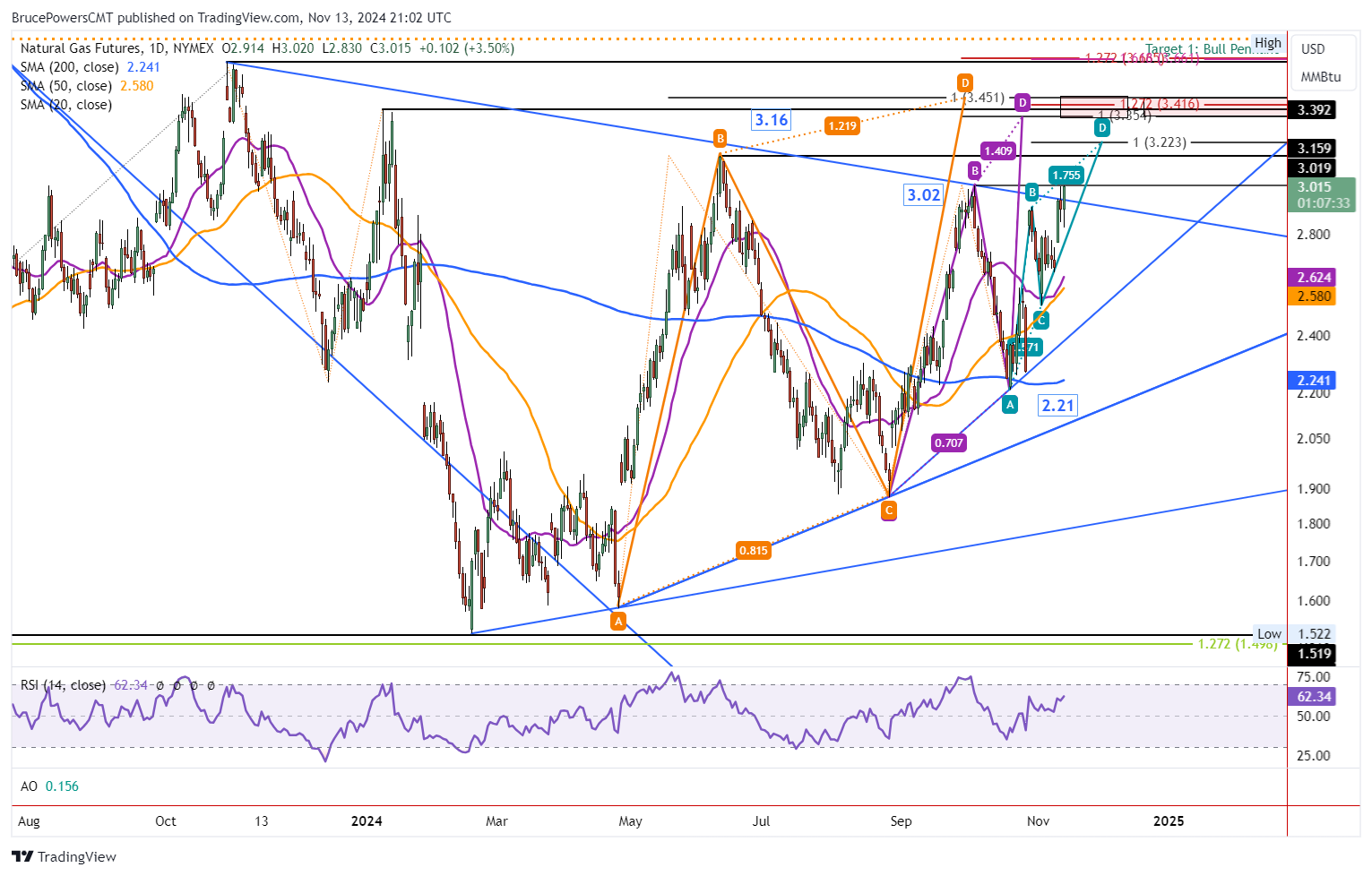Click the orange 2.580 SMA price label
This screenshot has width=1372, height=876.
(1311, 296)
